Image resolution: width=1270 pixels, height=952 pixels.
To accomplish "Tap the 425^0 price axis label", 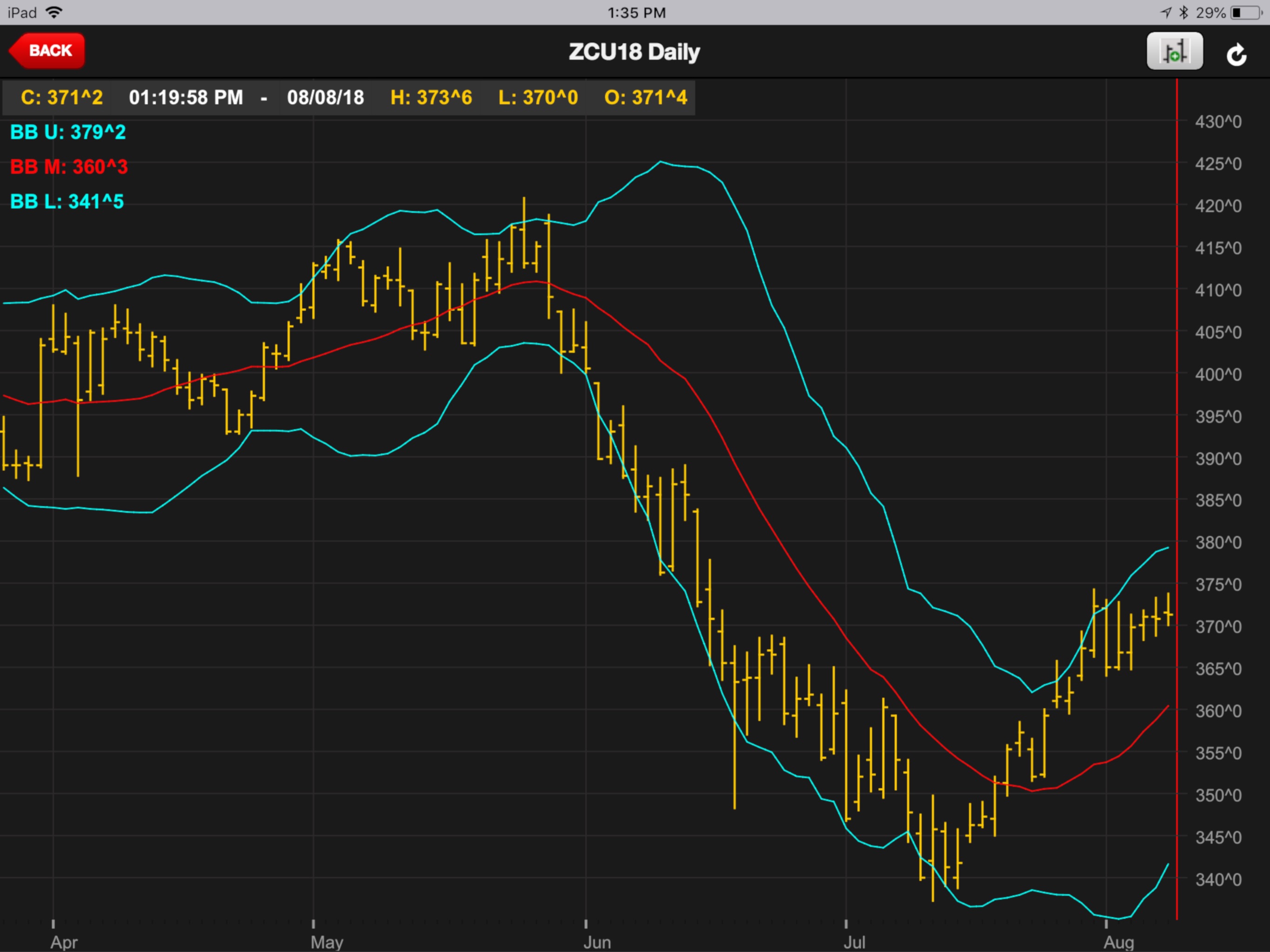I will tap(1218, 164).
